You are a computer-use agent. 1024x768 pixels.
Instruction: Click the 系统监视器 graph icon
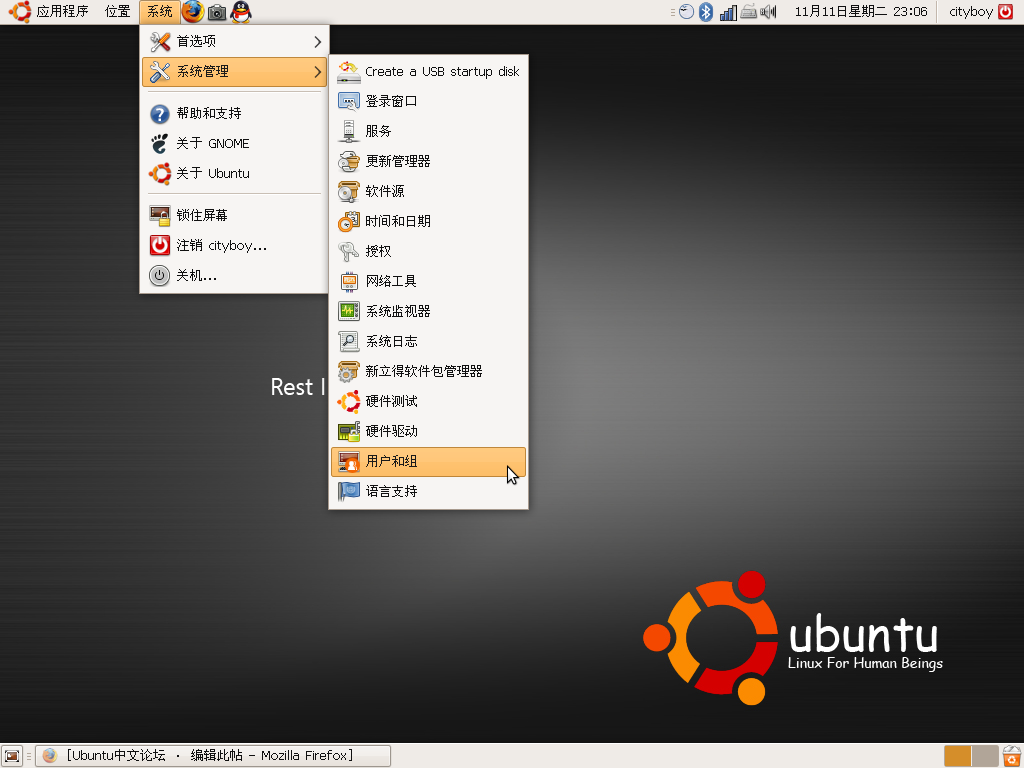point(349,312)
